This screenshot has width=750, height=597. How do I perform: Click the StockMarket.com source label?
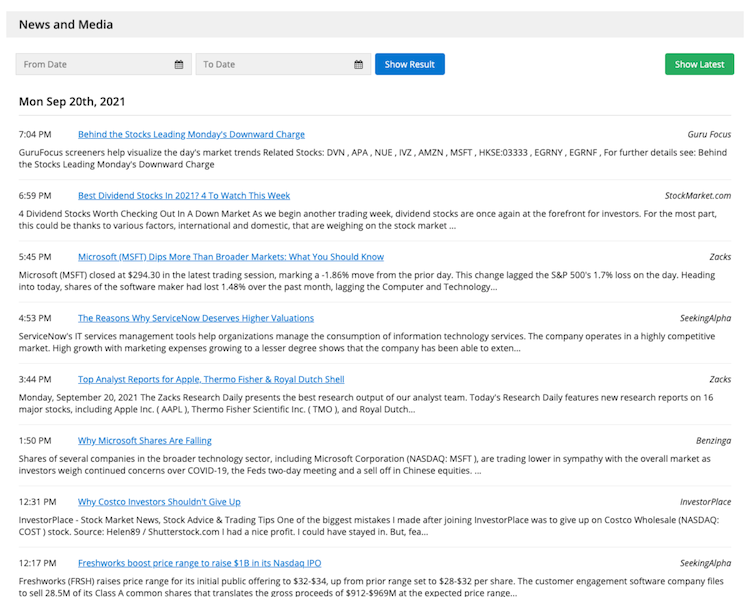[698, 196]
